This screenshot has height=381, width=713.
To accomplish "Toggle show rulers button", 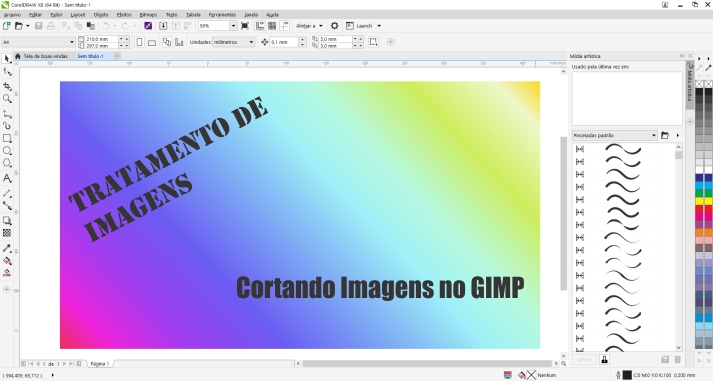I will coord(260,26).
